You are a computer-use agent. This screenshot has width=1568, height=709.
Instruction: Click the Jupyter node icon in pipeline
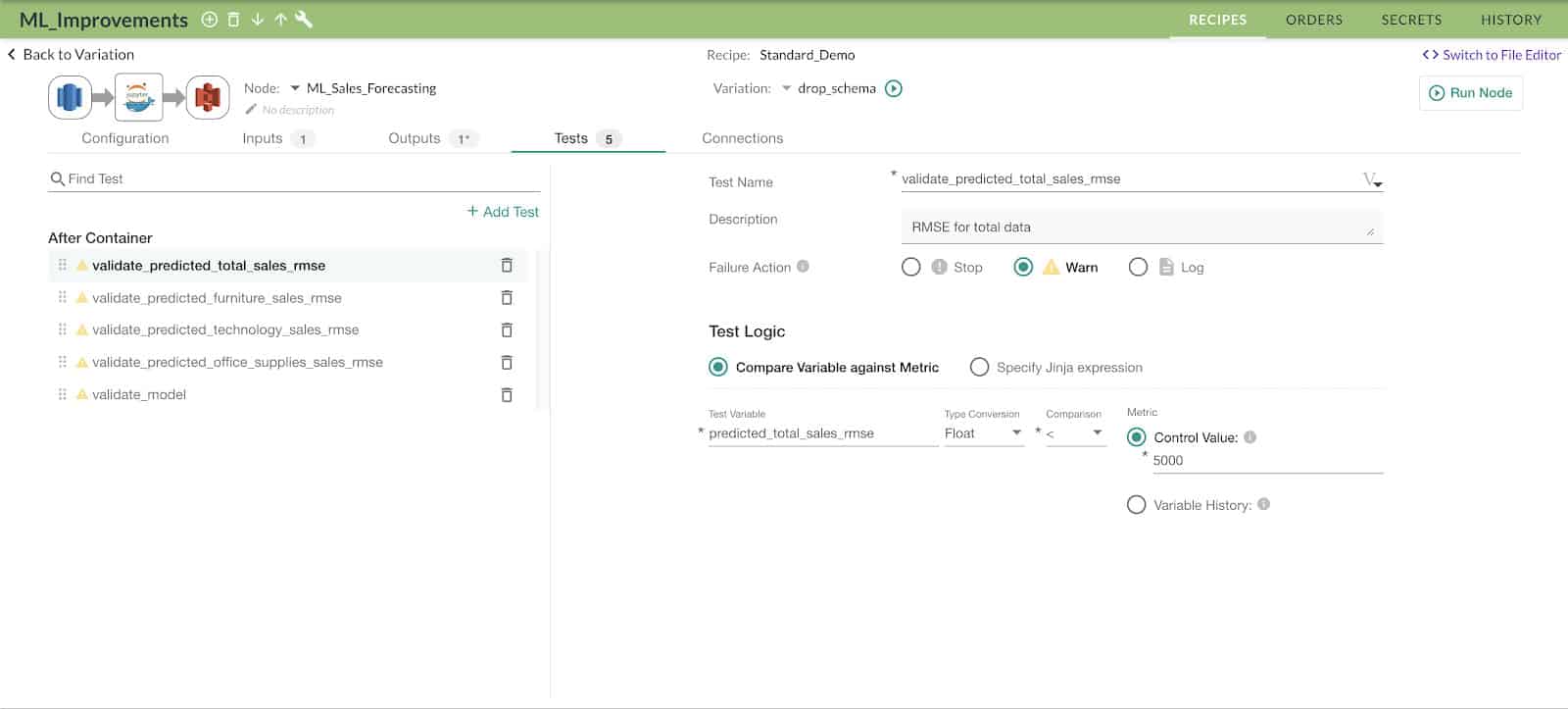tap(138, 97)
